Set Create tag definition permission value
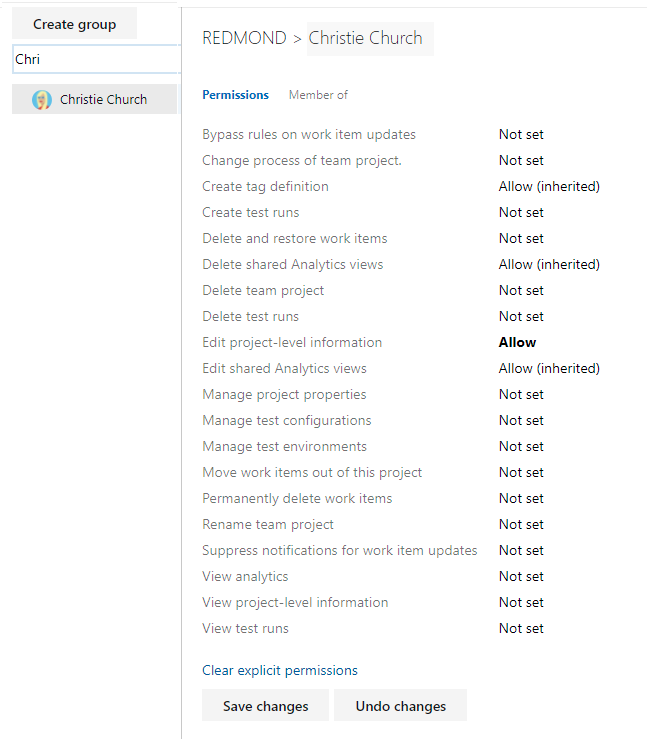The image size is (649, 740). (549, 186)
